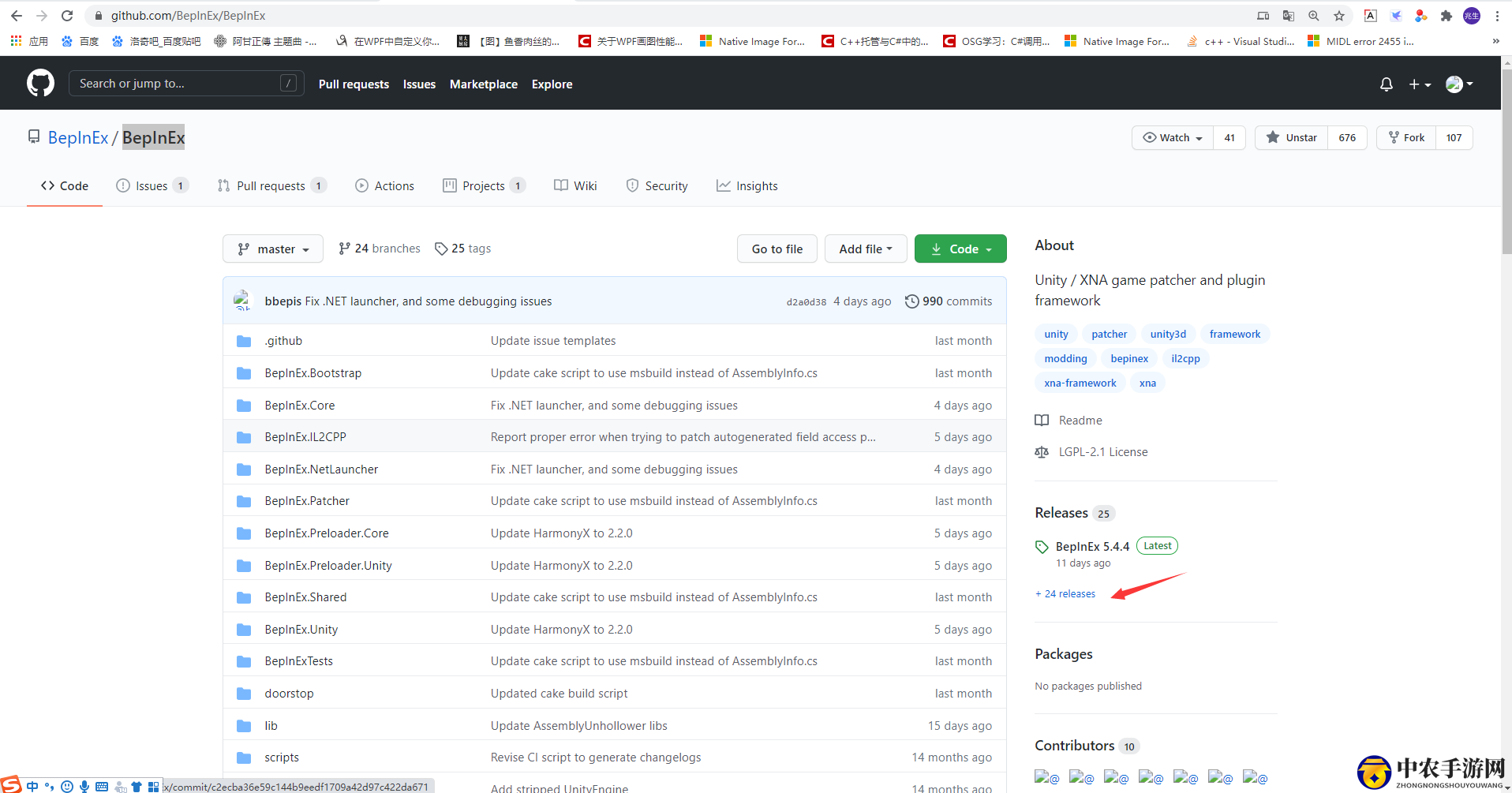Image resolution: width=1512 pixels, height=793 pixels.
Task: Open the Wiki tab
Action: (575, 186)
